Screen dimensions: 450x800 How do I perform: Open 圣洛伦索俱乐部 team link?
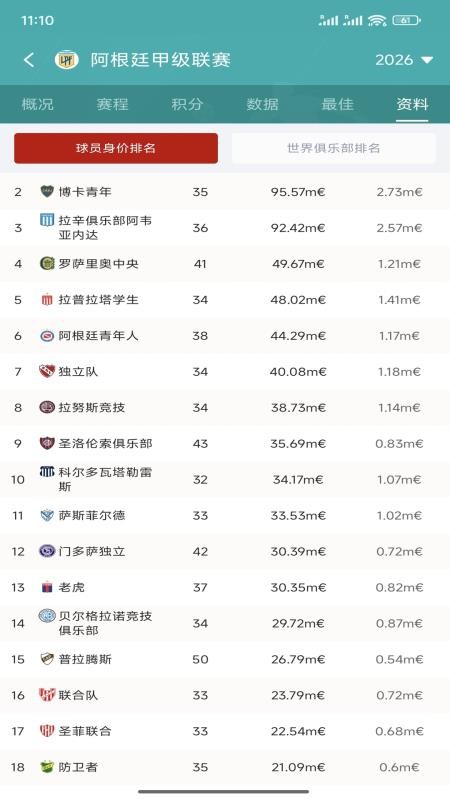pyautogui.click(x=106, y=443)
